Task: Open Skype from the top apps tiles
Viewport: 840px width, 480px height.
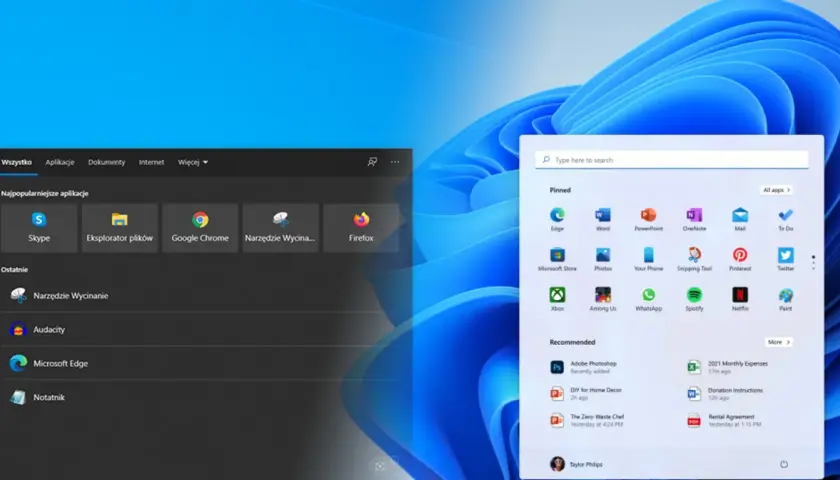Action: [39, 228]
